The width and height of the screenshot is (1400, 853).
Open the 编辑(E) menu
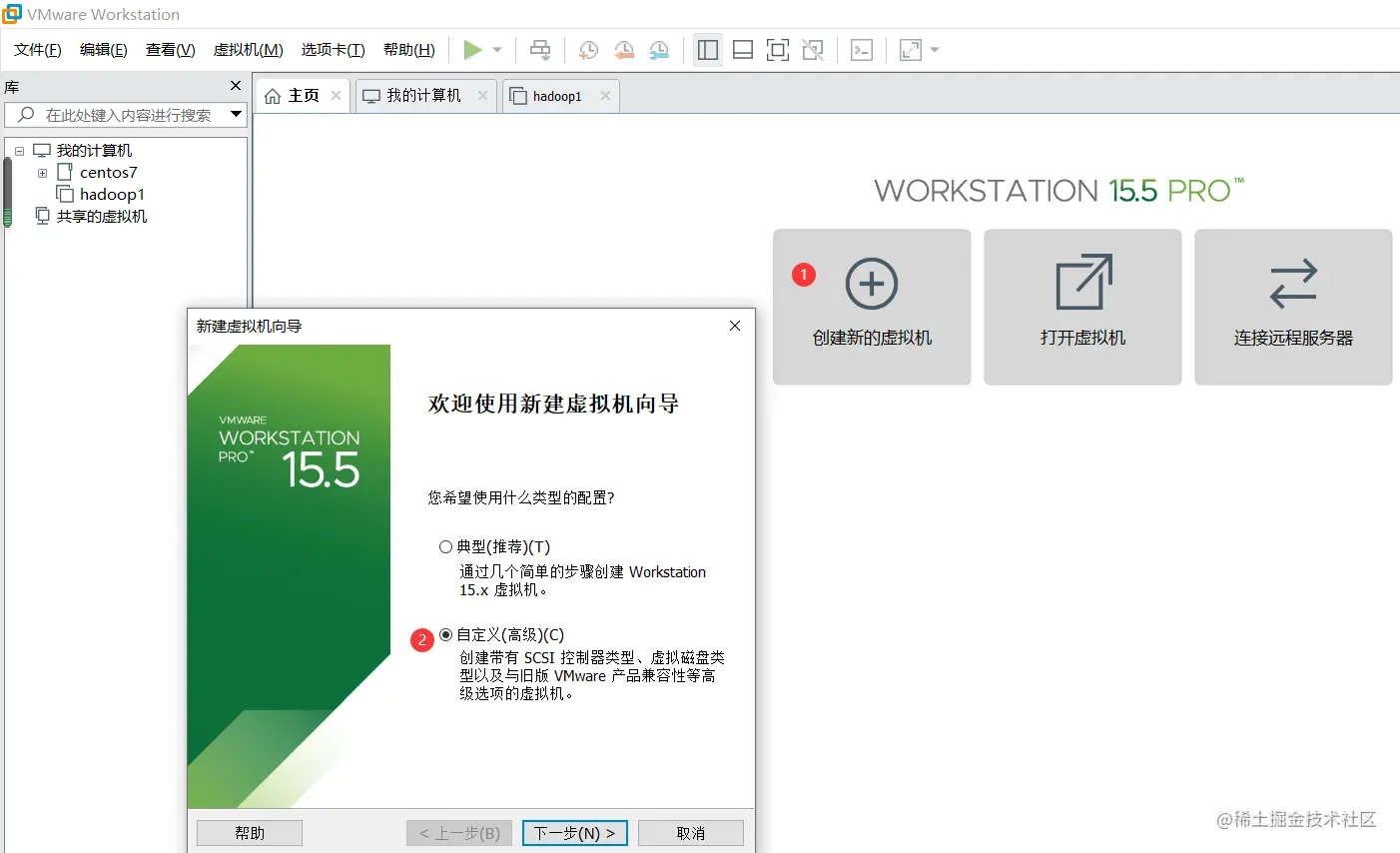point(104,50)
